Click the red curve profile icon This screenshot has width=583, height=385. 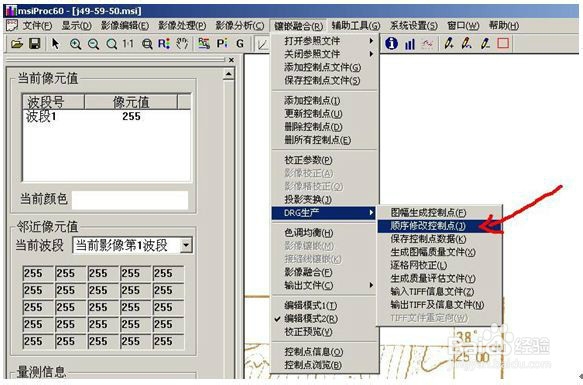427,44
